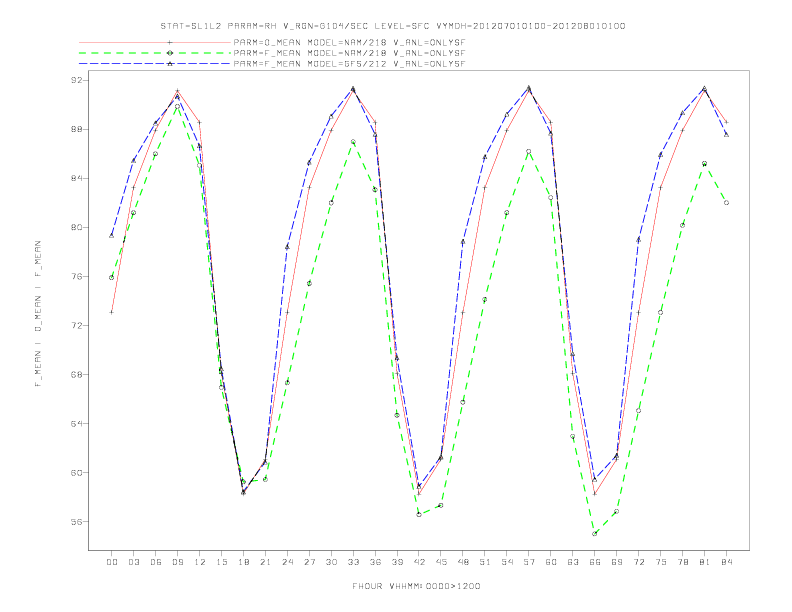The width and height of the screenshot is (792, 612).
Task: Click x-axis tick label 66
Action: tap(595, 562)
